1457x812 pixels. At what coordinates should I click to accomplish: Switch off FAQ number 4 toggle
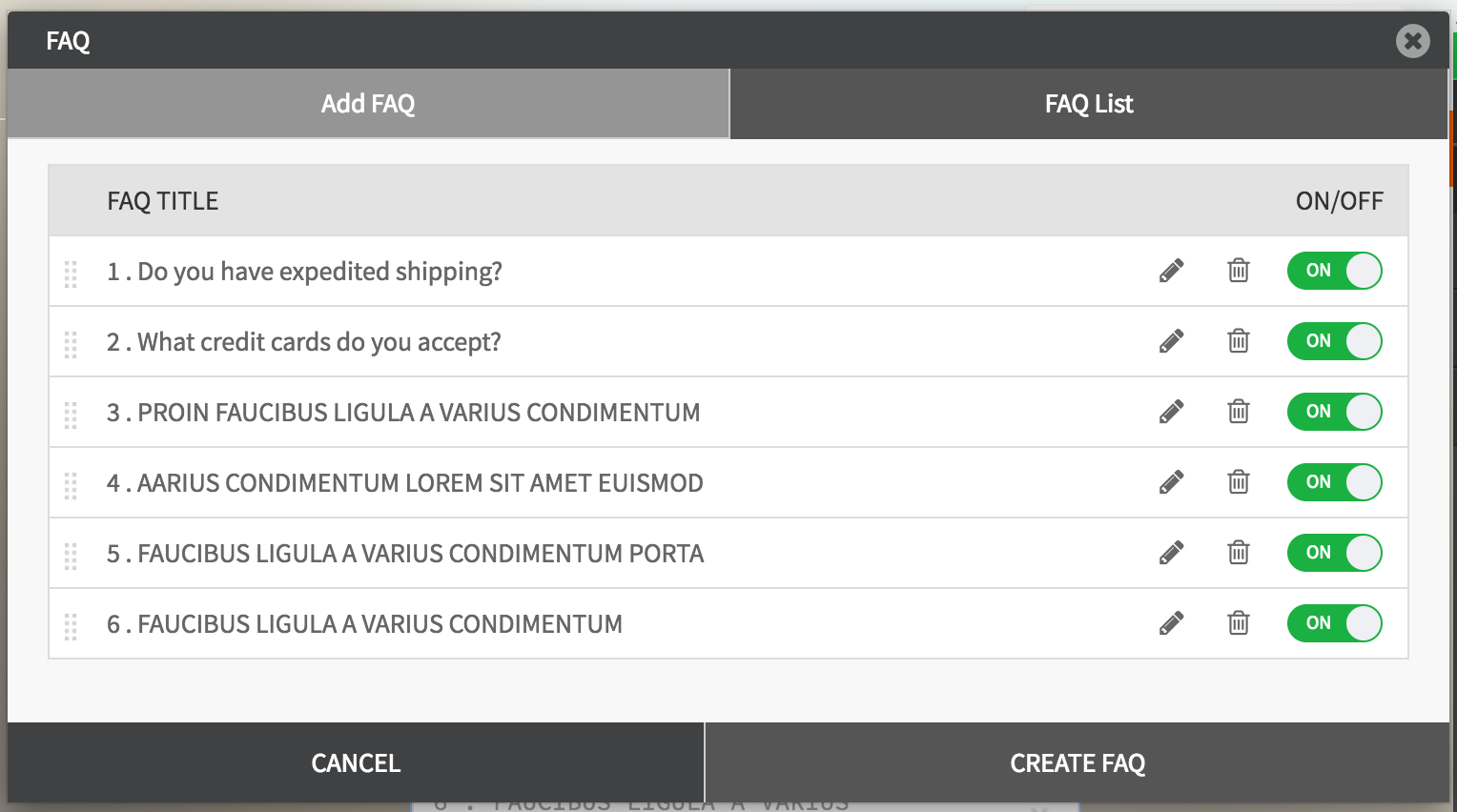[1334, 482]
